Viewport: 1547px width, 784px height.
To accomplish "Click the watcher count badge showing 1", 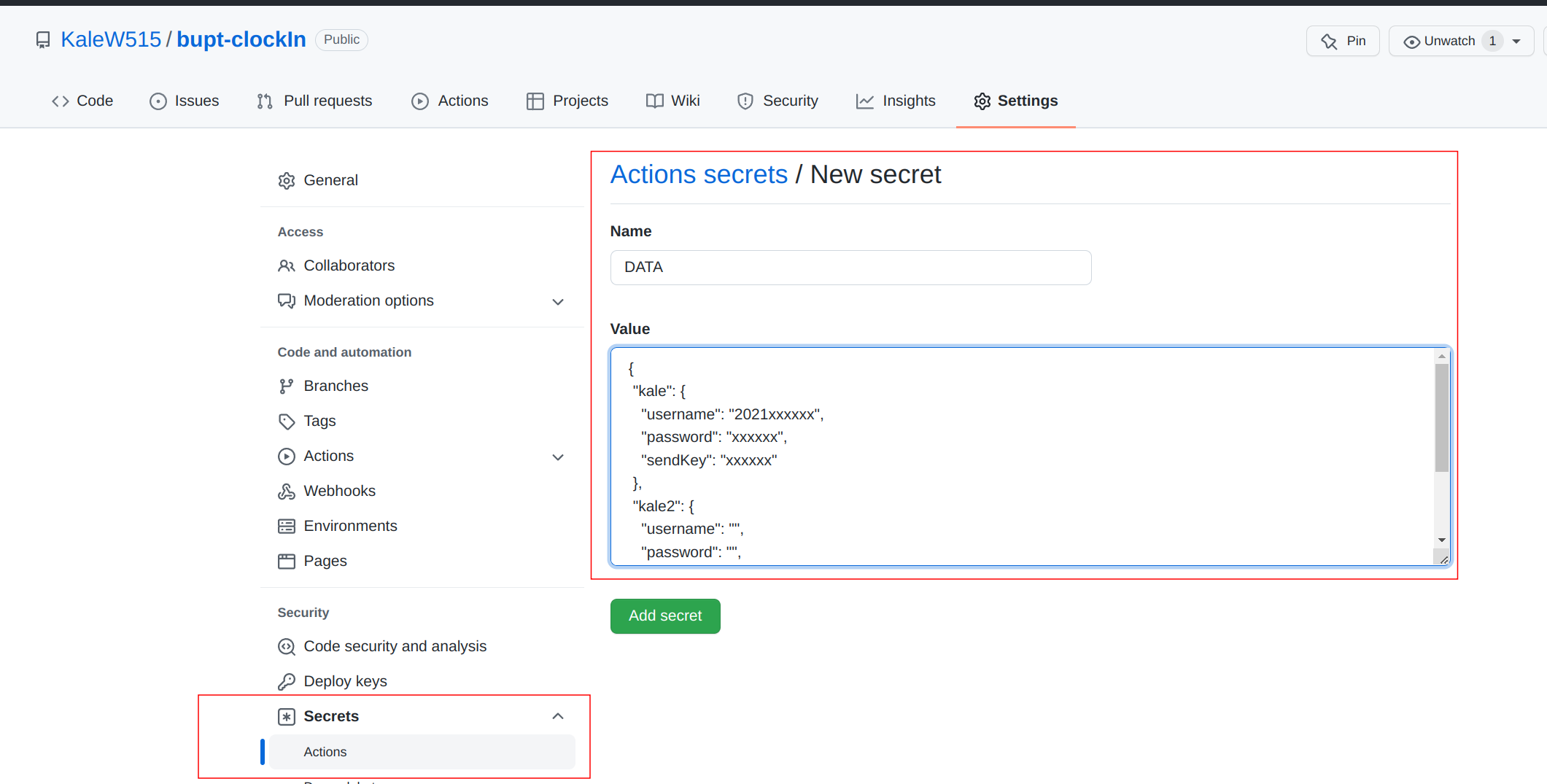I will [1492, 41].
